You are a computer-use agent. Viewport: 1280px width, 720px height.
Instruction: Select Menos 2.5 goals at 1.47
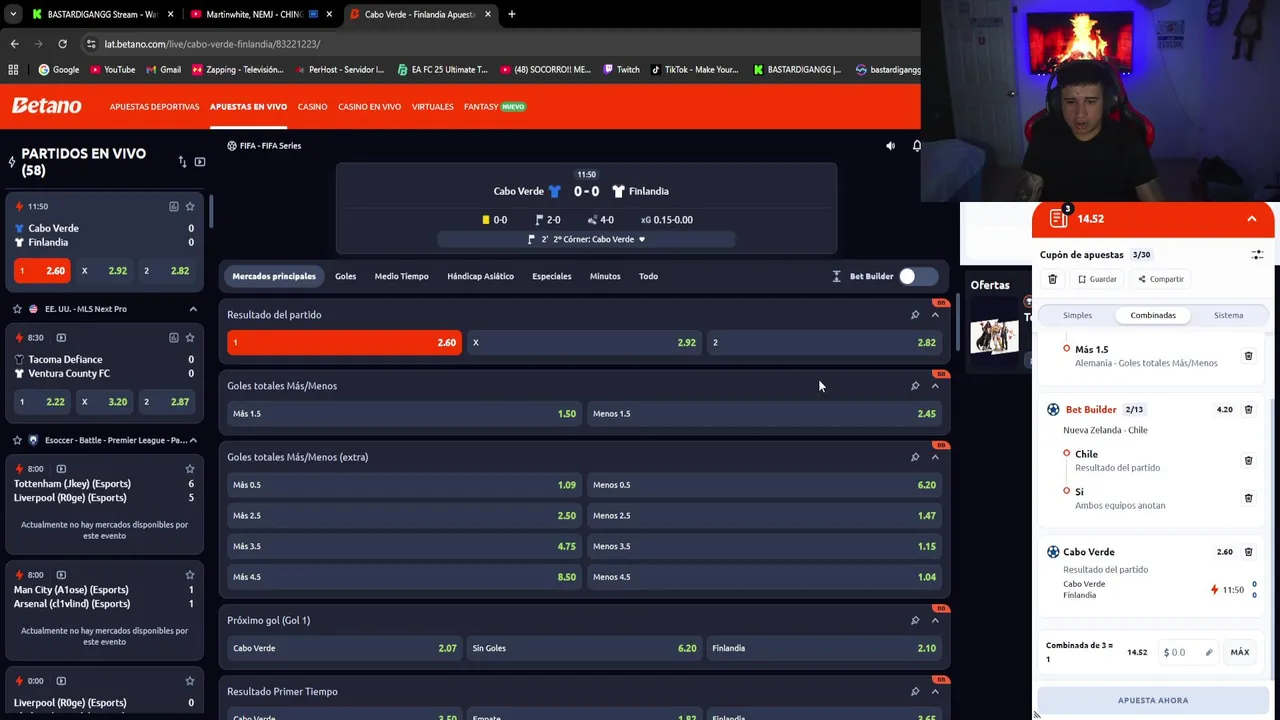point(764,516)
